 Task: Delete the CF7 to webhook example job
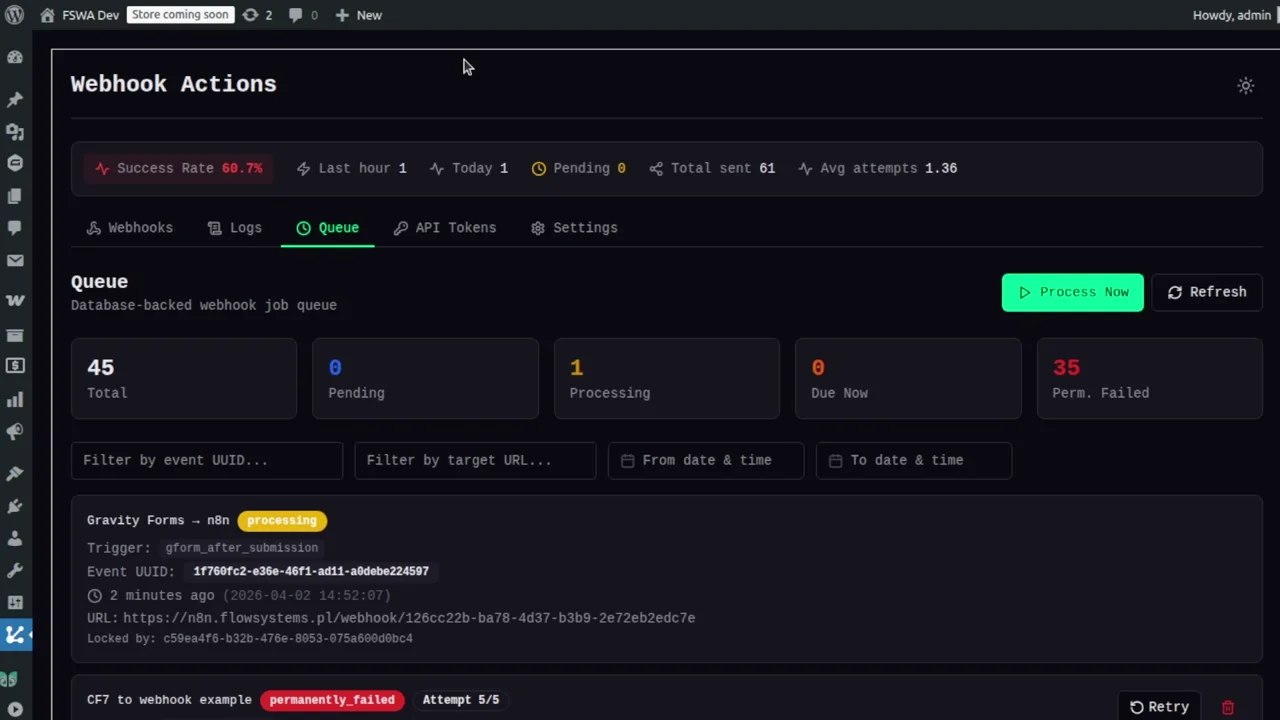click(x=1228, y=707)
